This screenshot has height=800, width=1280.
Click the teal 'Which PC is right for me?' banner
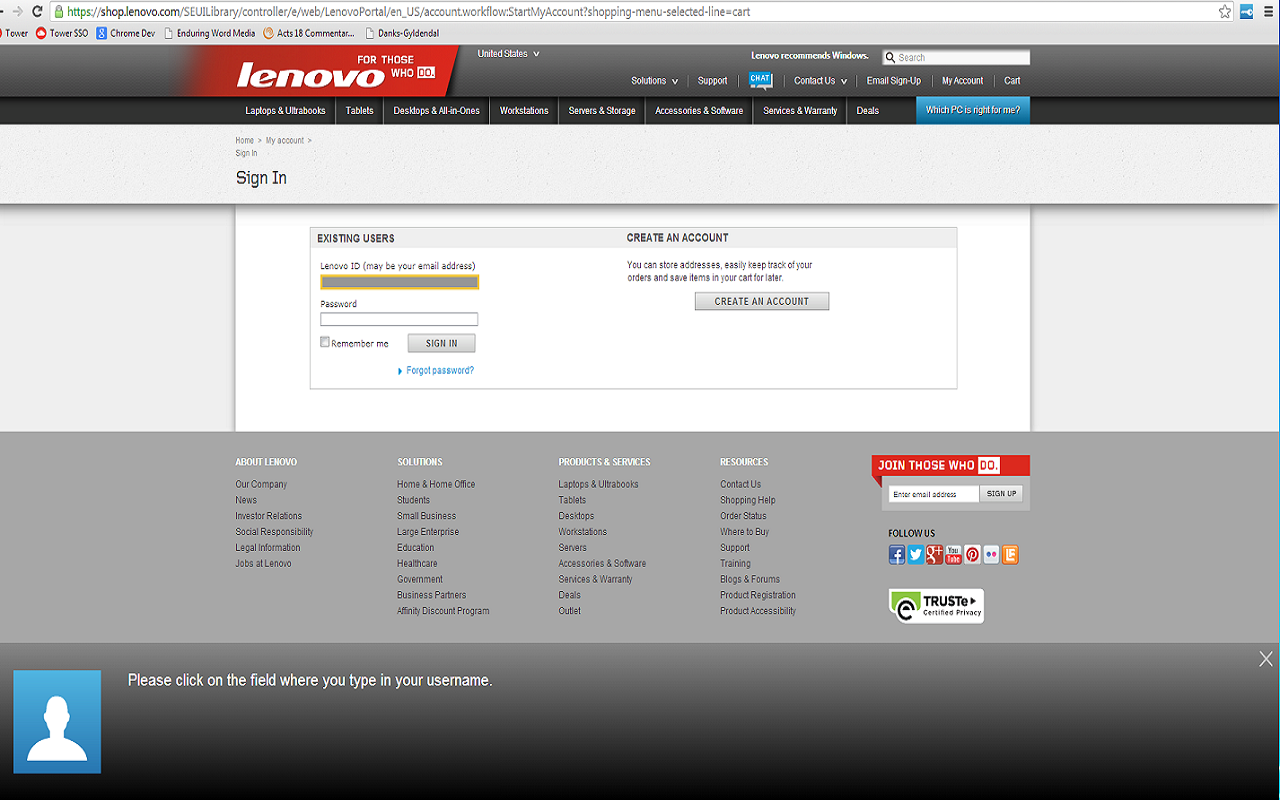pos(972,110)
